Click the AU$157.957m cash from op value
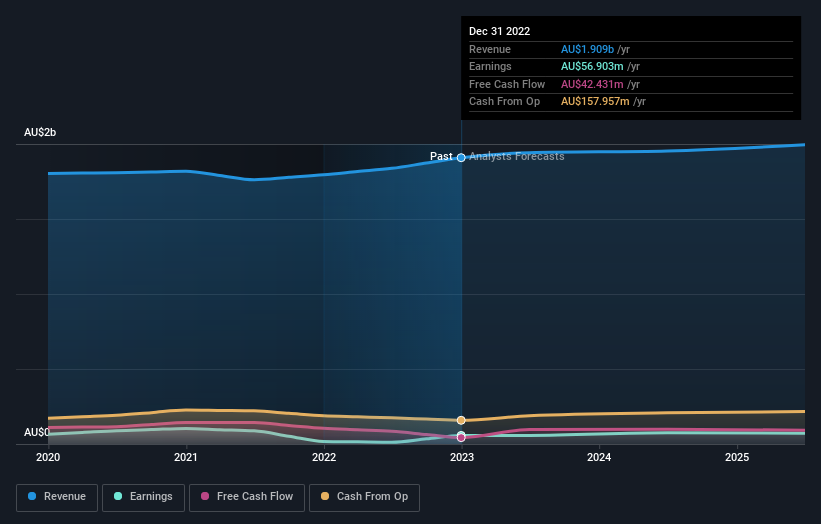This screenshot has width=821, height=524. (x=595, y=102)
